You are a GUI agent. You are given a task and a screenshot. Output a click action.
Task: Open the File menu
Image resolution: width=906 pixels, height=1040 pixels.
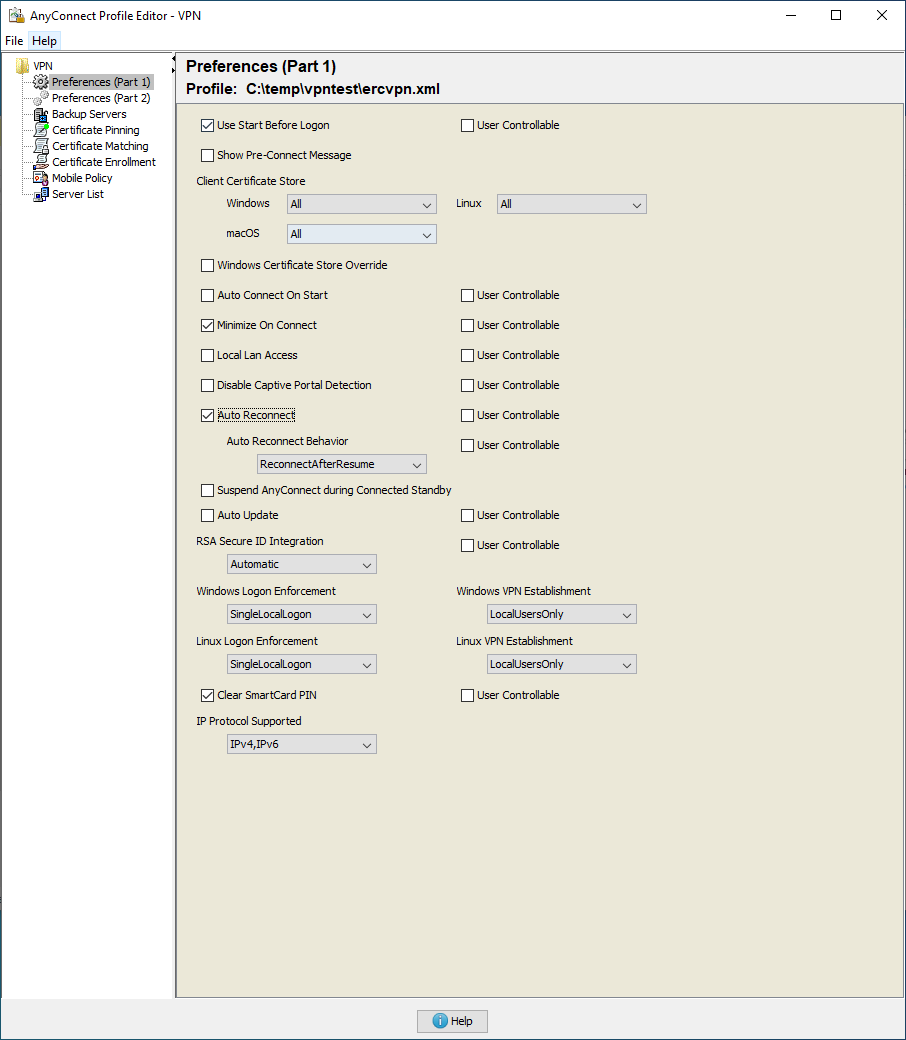tap(14, 41)
